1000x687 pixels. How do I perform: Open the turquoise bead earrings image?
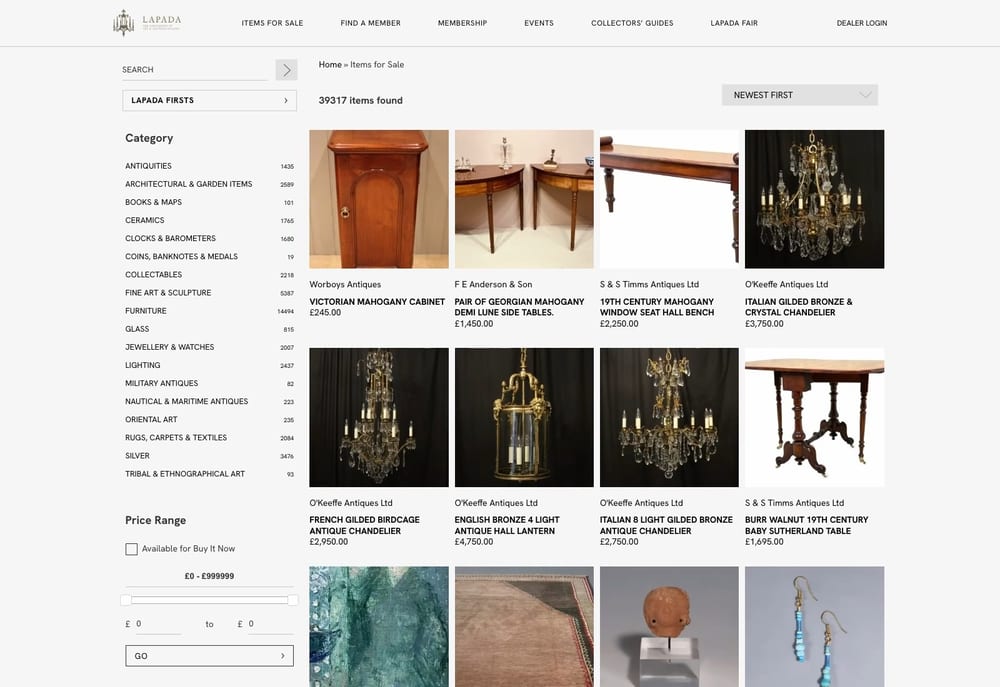814,626
